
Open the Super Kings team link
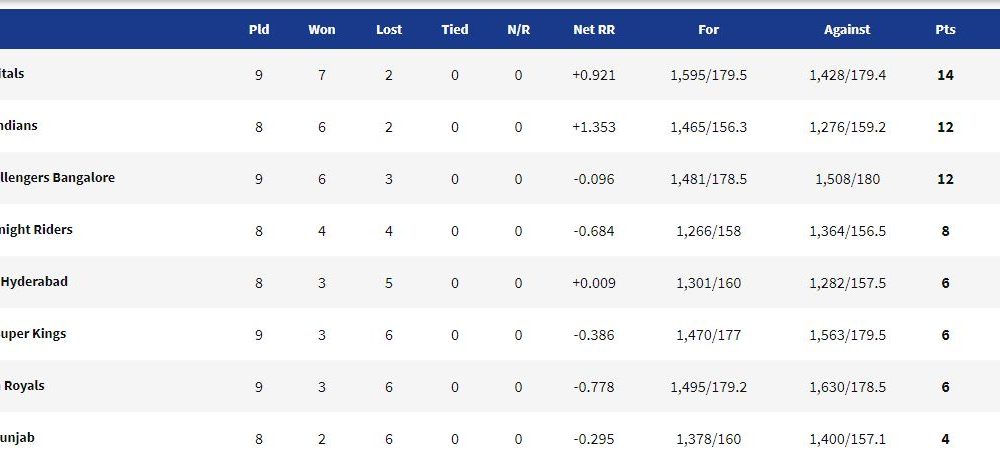click(33, 334)
